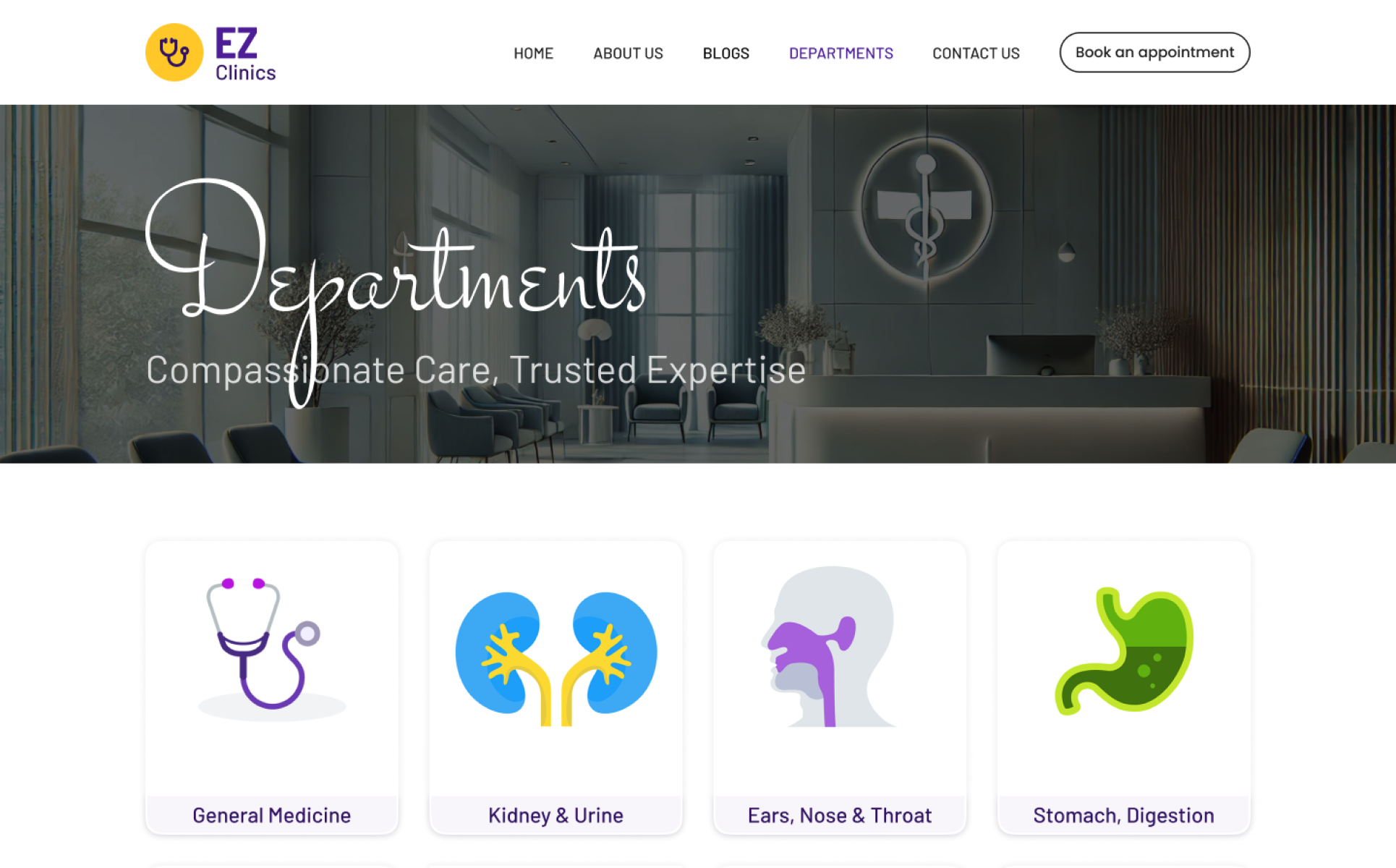
Task: Open the BLOGS navigation link
Action: (x=726, y=53)
